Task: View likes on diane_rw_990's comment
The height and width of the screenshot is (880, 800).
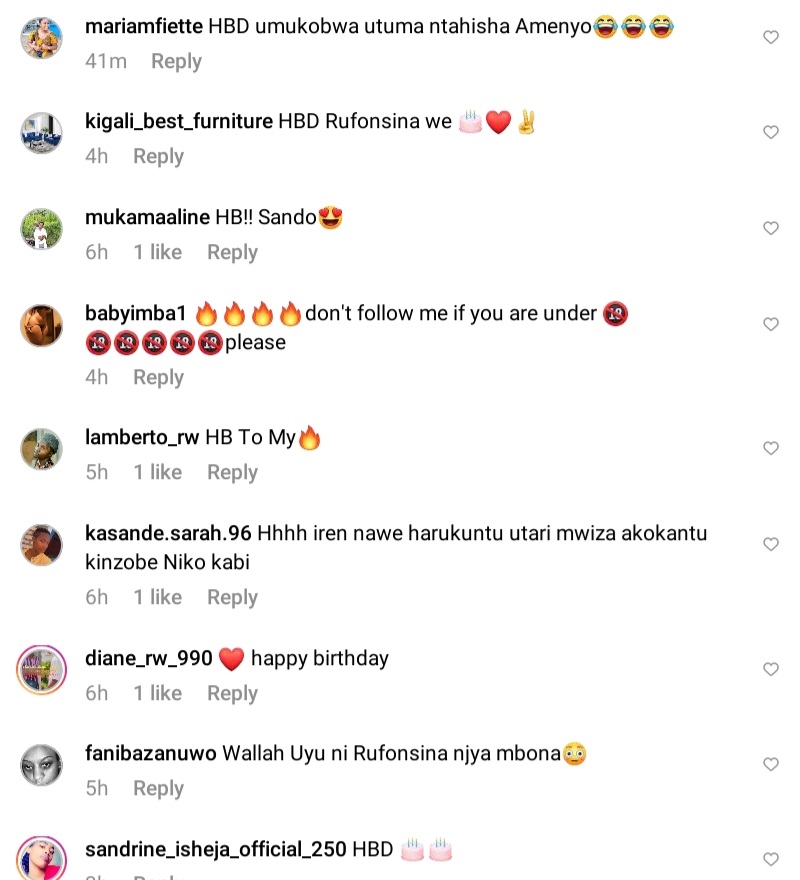Action: (x=158, y=693)
